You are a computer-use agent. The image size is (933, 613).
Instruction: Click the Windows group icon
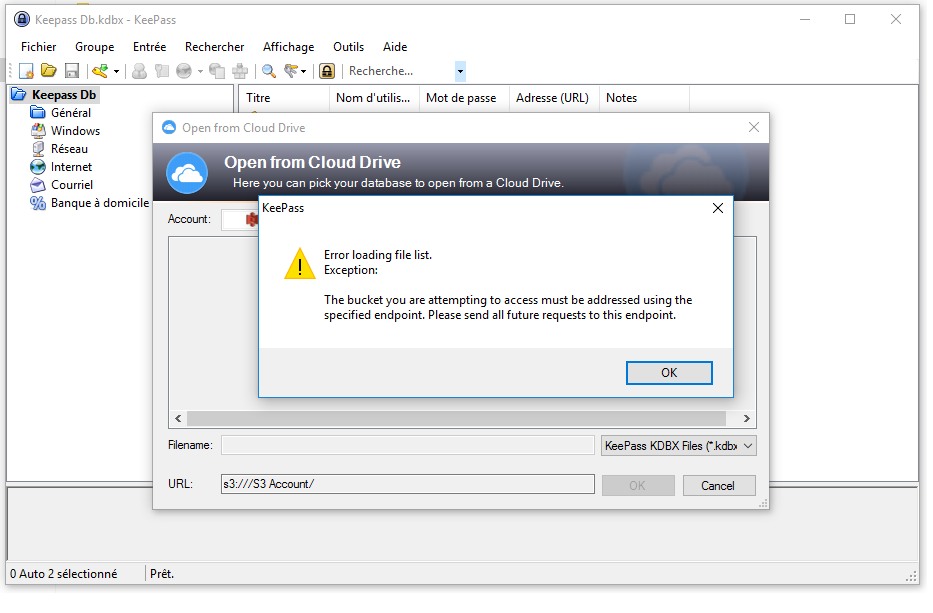coord(38,130)
